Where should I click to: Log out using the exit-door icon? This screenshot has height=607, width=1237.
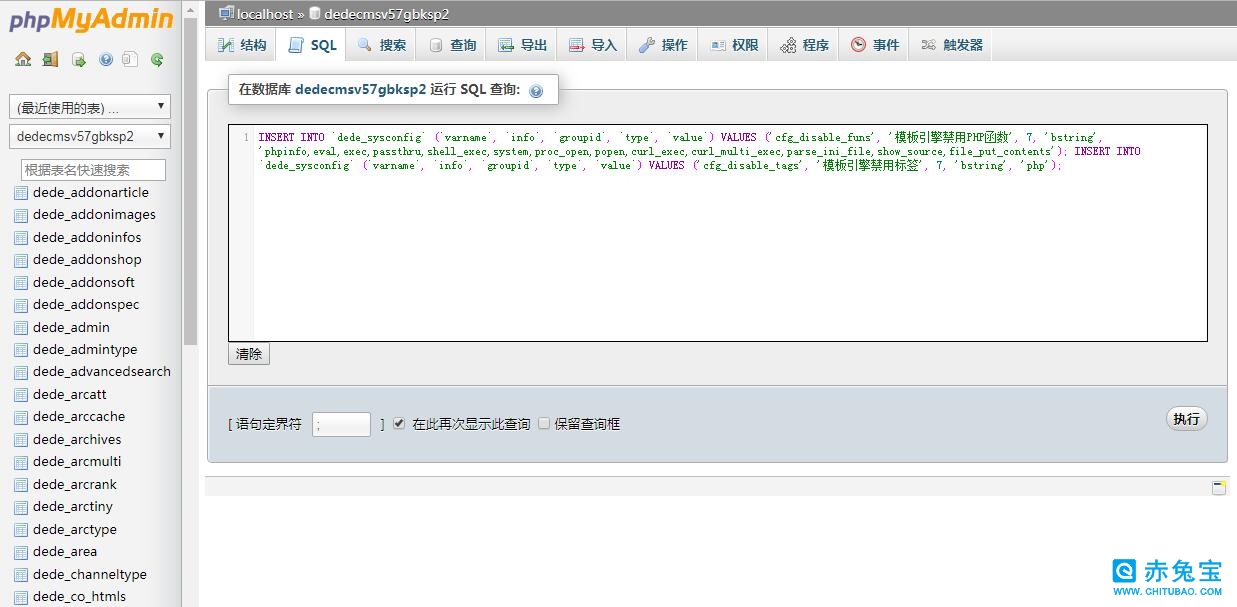(50, 60)
